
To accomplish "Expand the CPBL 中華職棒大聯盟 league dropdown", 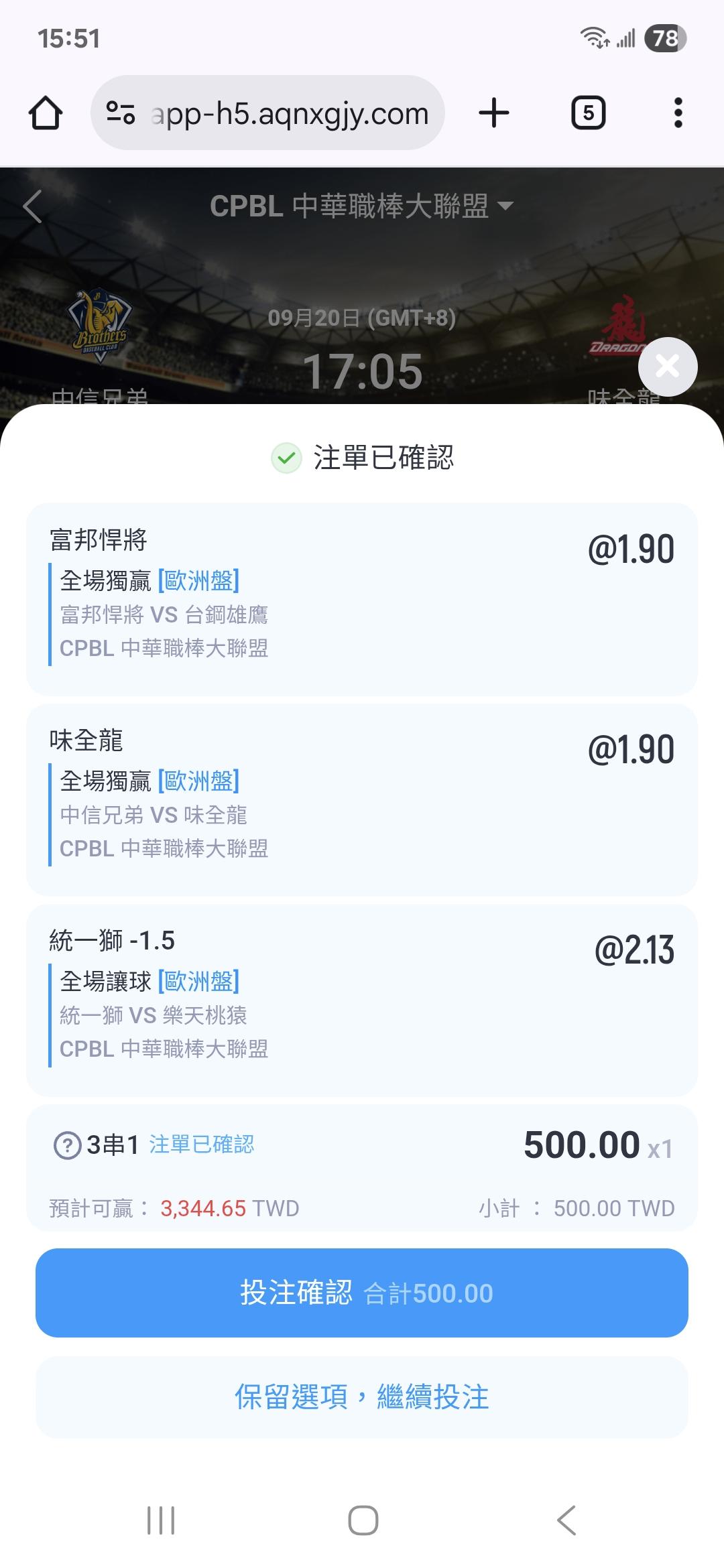I will pos(362,206).
